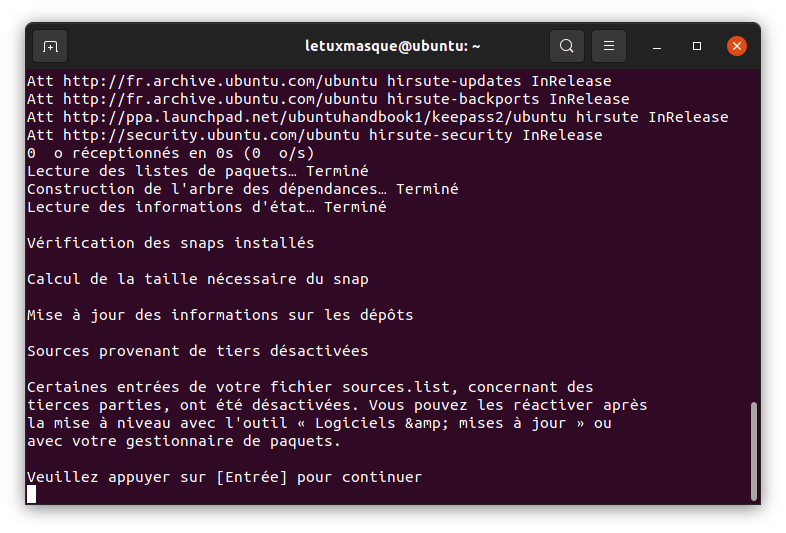Click the hirsute-backports archive URL
The width and height of the screenshot is (786, 533).
coord(220,99)
